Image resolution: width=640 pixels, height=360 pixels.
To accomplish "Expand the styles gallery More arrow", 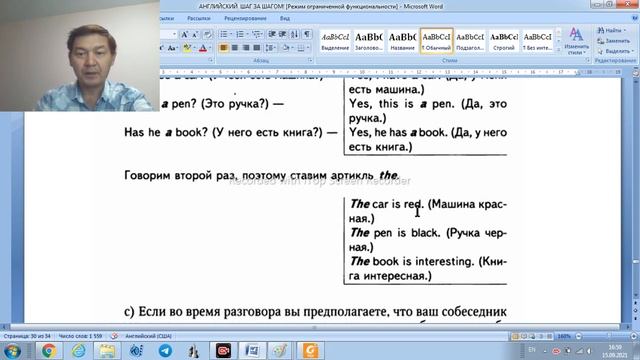I will tap(559, 49).
